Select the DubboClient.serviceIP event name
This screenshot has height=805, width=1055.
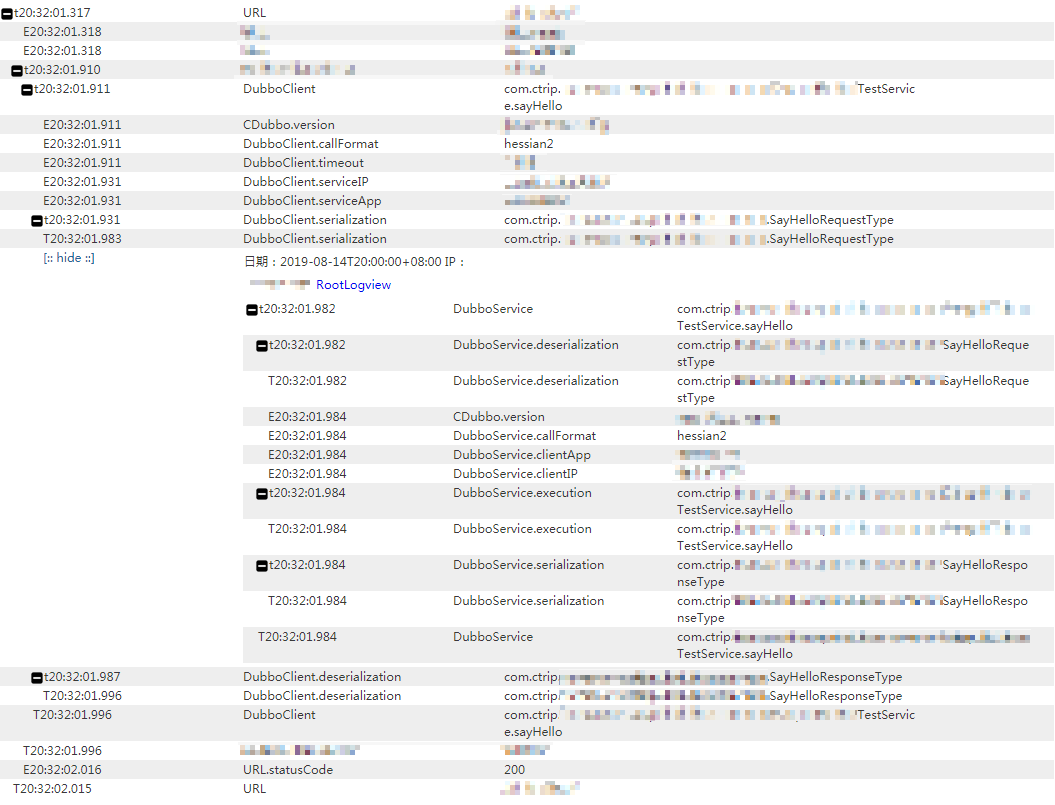(x=305, y=181)
